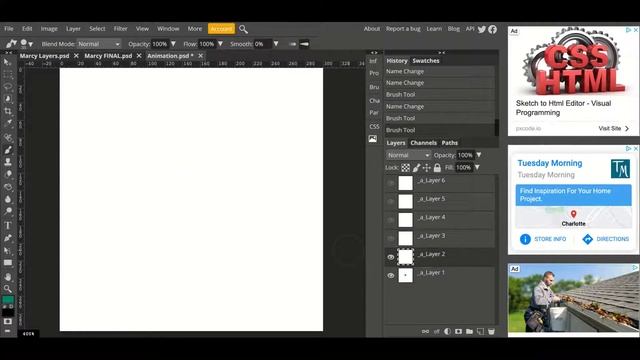Select the Lasso tool

[x=7, y=87]
